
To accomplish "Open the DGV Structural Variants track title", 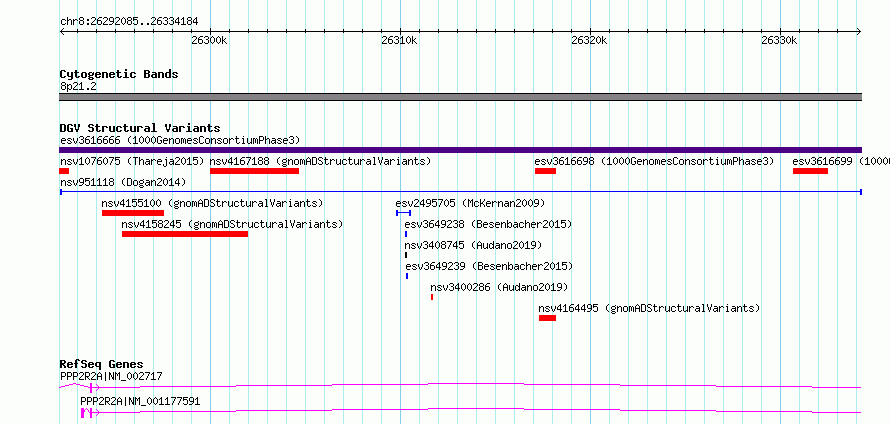I will point(140,128).
